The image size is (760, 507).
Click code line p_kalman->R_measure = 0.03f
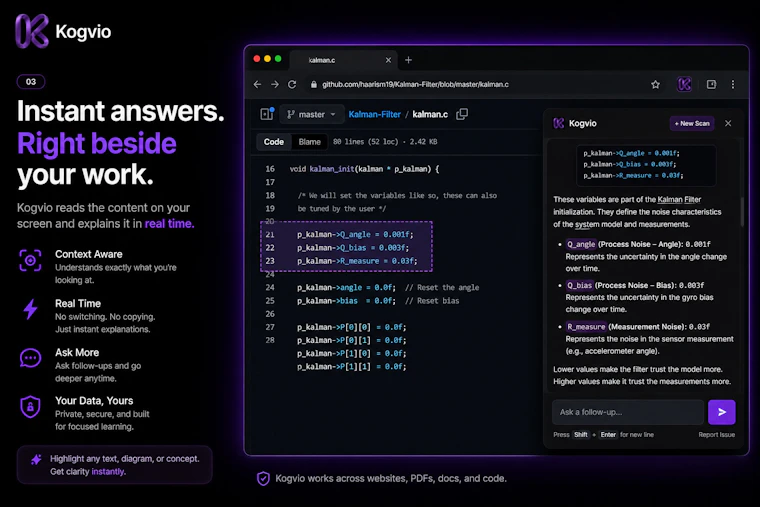coord(357,261)
